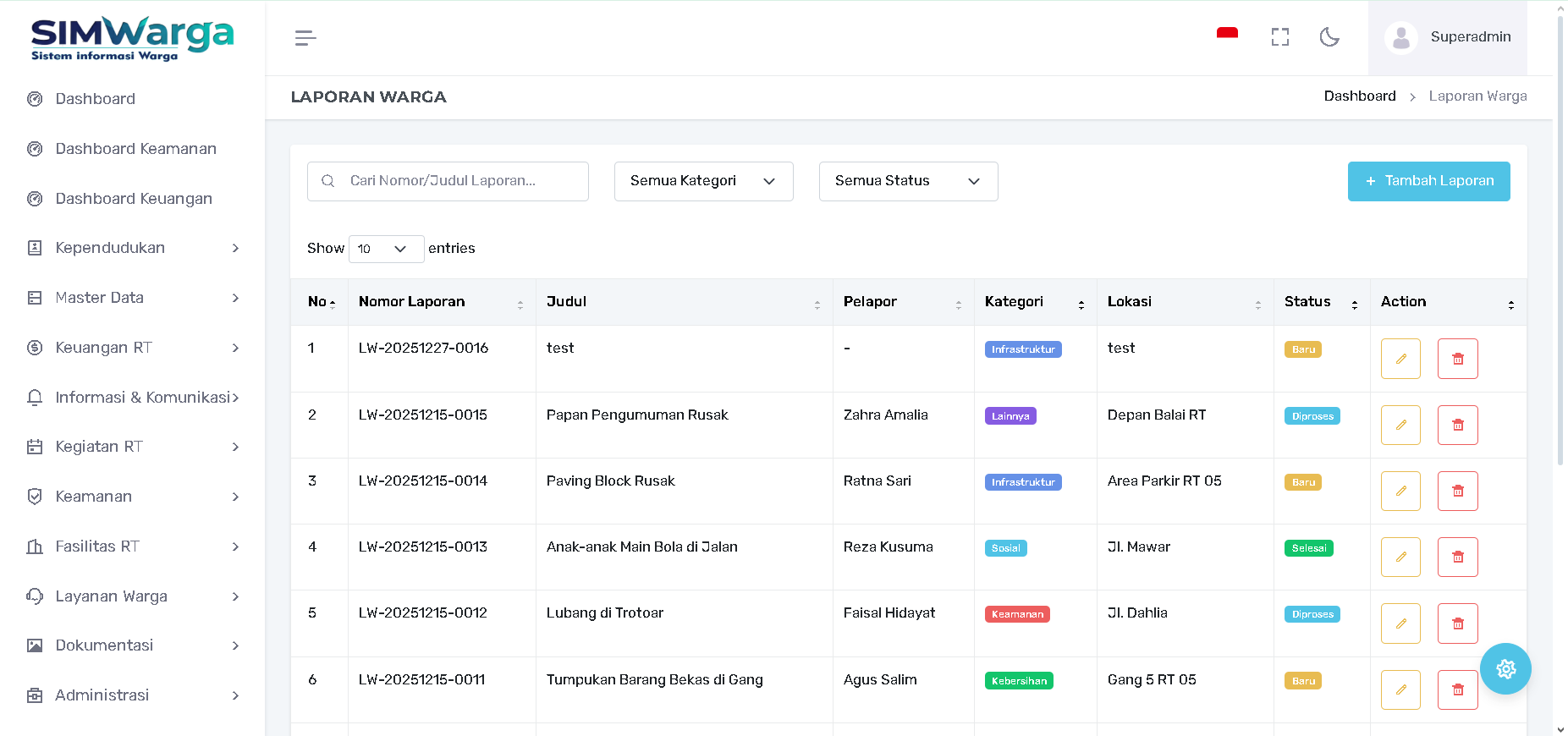The width and height of the screenshot is (1568, 736).
Task: Click trash icon for Lubang di Trotoar
Action: [1457, 623]
